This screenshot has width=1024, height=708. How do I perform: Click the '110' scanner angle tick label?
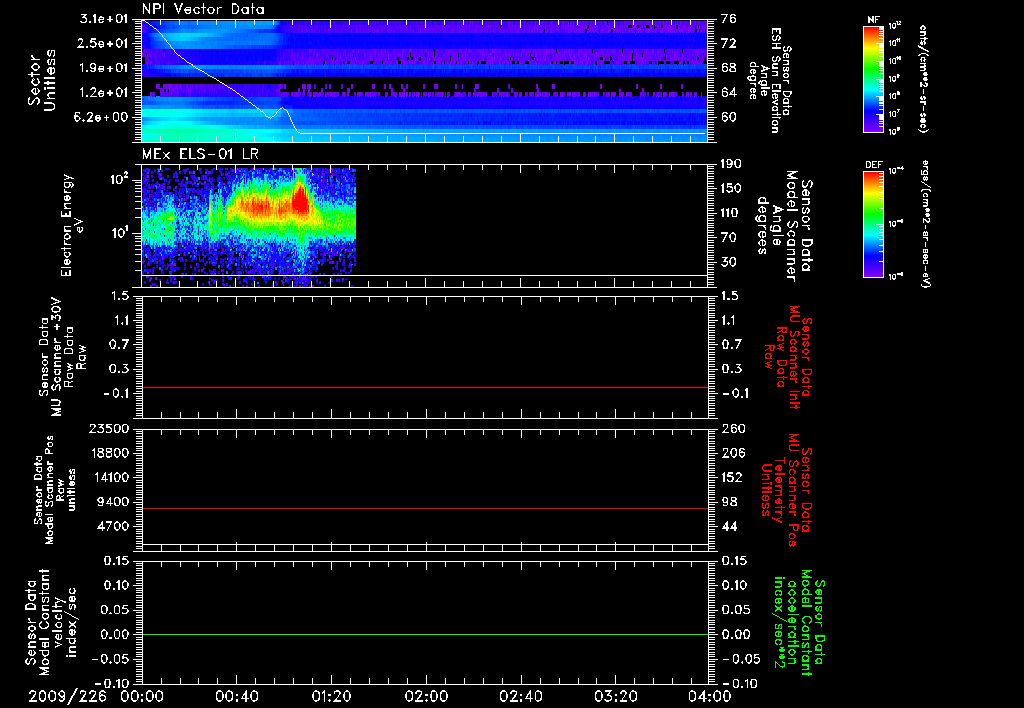(732, 213)
